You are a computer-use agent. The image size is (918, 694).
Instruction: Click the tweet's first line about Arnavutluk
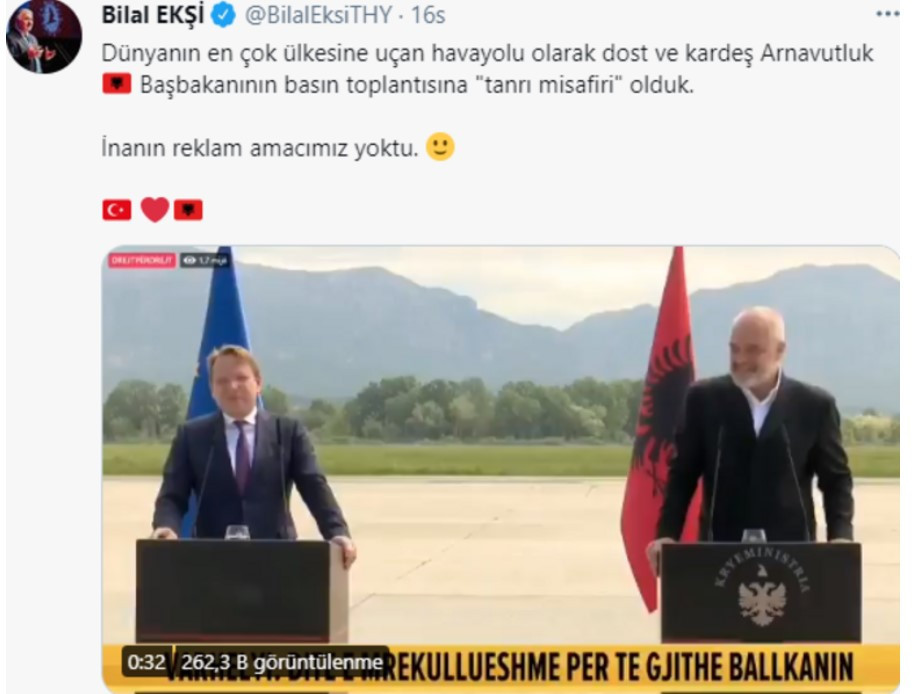[487, 53]
